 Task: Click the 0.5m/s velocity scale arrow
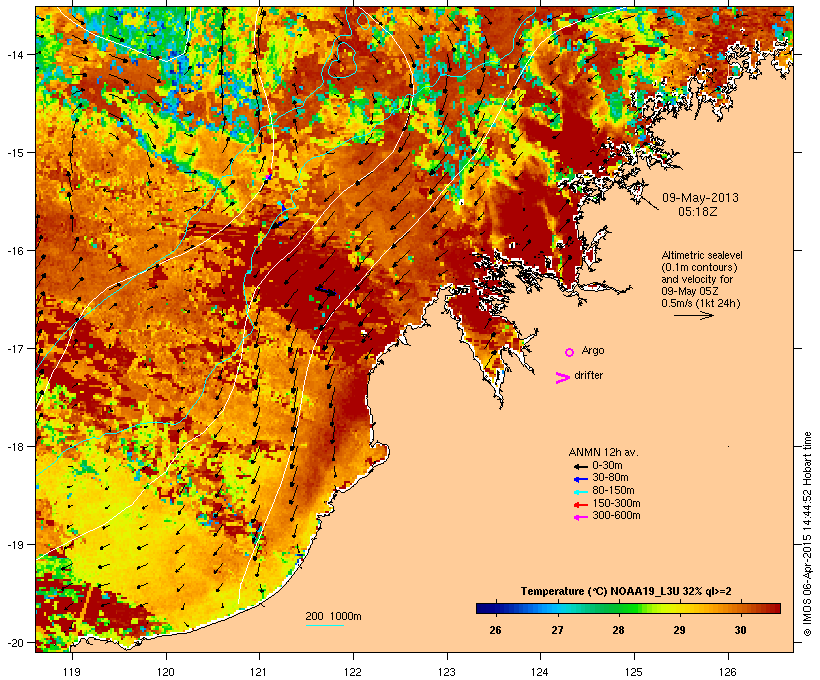pyautogui.click(x=693, y=315)
